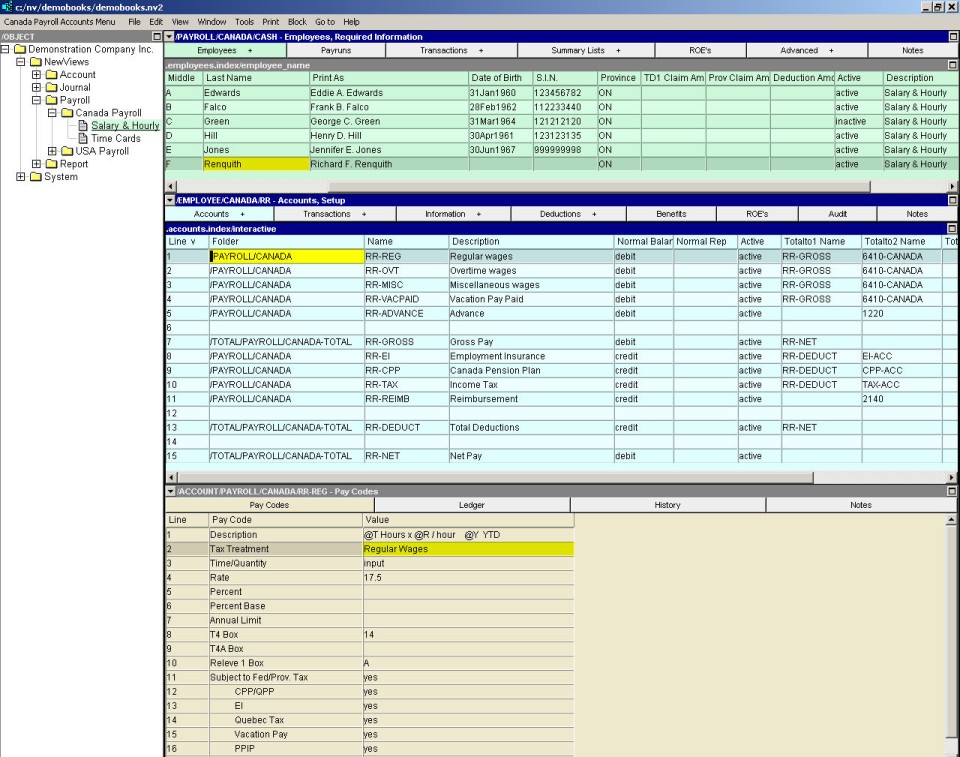Click the Summary Lists tab button

point(586,50)
